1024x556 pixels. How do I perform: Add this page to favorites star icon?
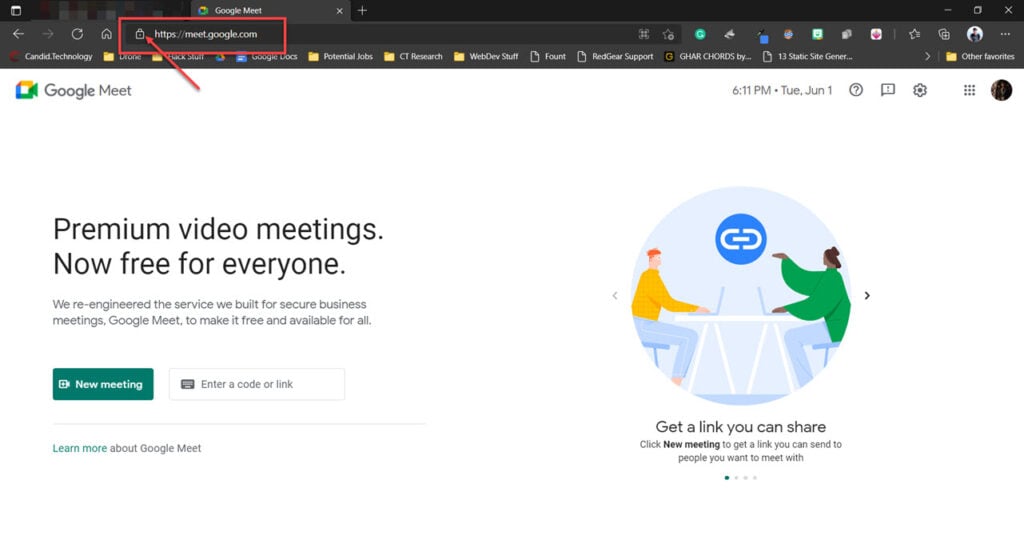pos(668,34)
